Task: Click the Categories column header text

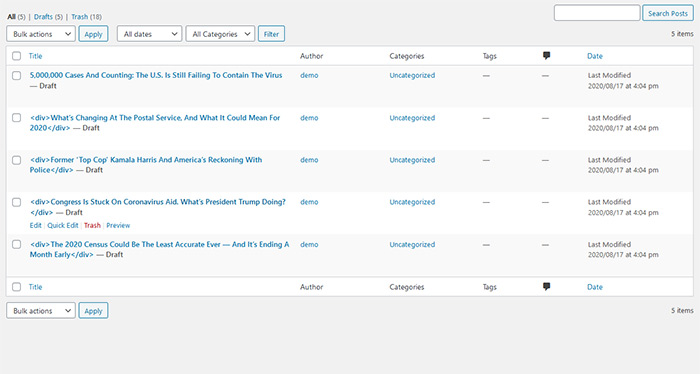Action: [407, 56]
